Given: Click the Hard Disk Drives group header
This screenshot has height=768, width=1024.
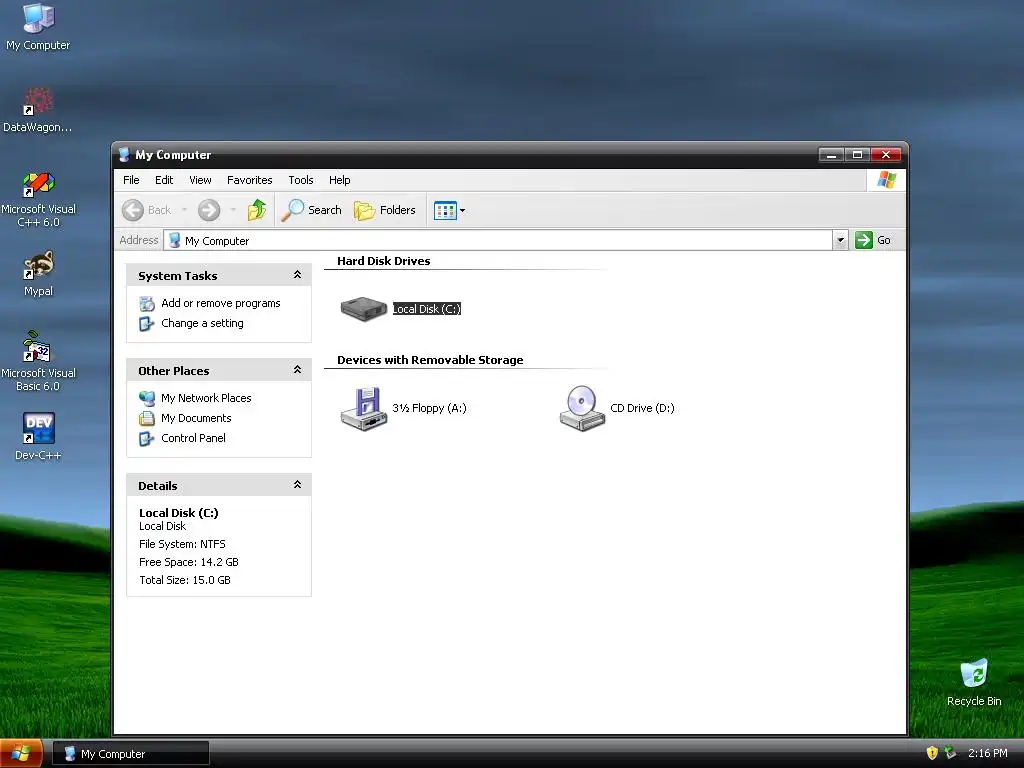Looking at the screenshot, I should 383,261.
